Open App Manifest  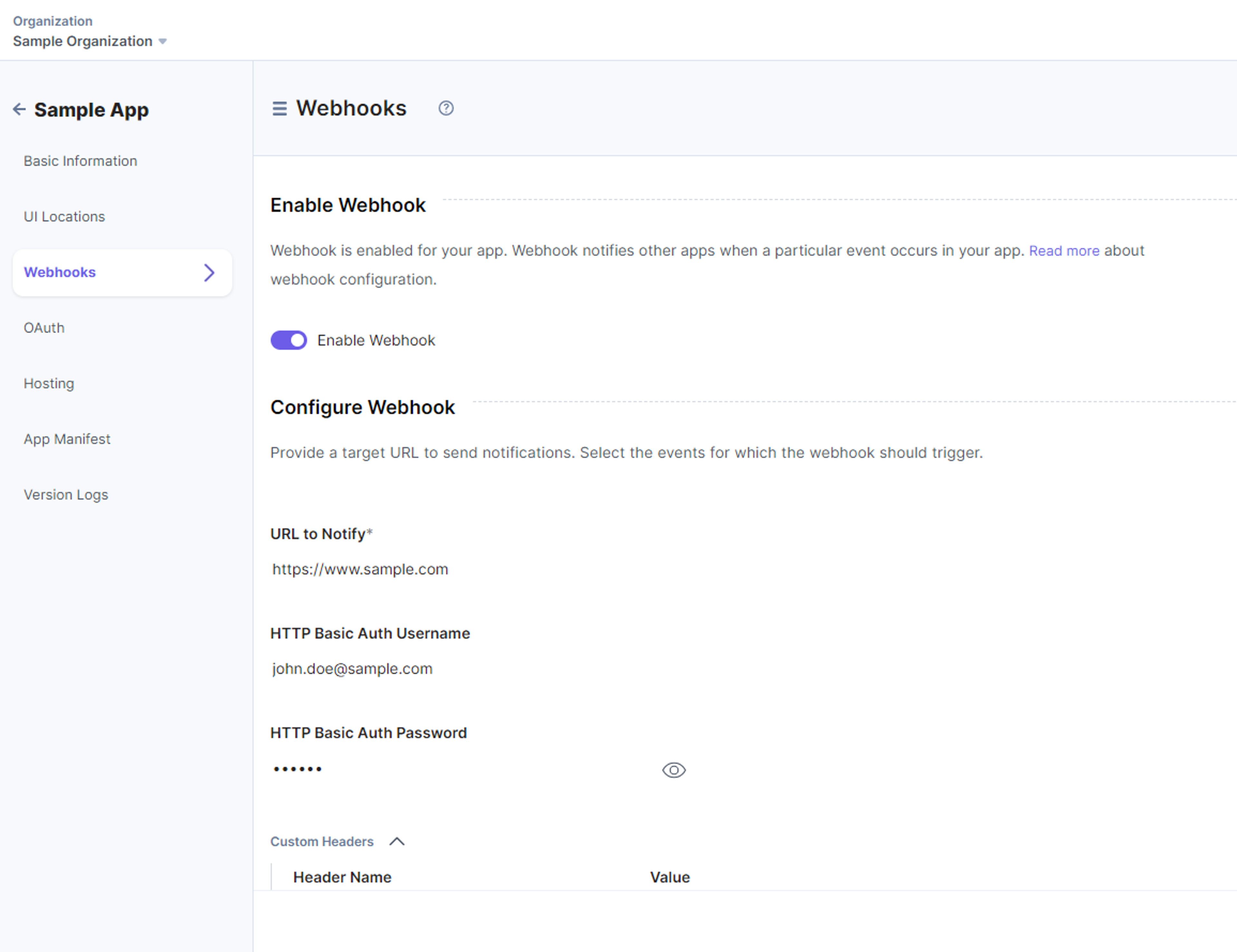[x=67, y=439]
